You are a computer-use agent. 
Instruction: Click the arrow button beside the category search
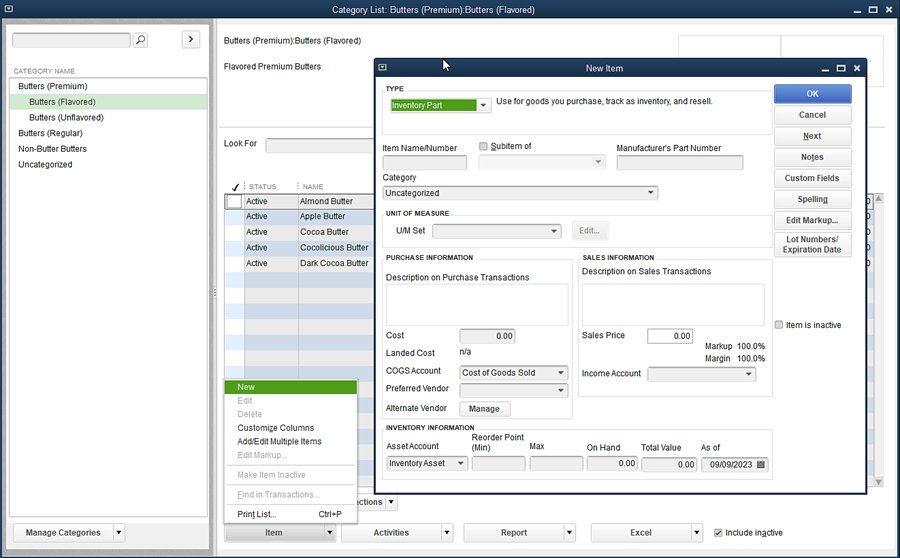191,39
